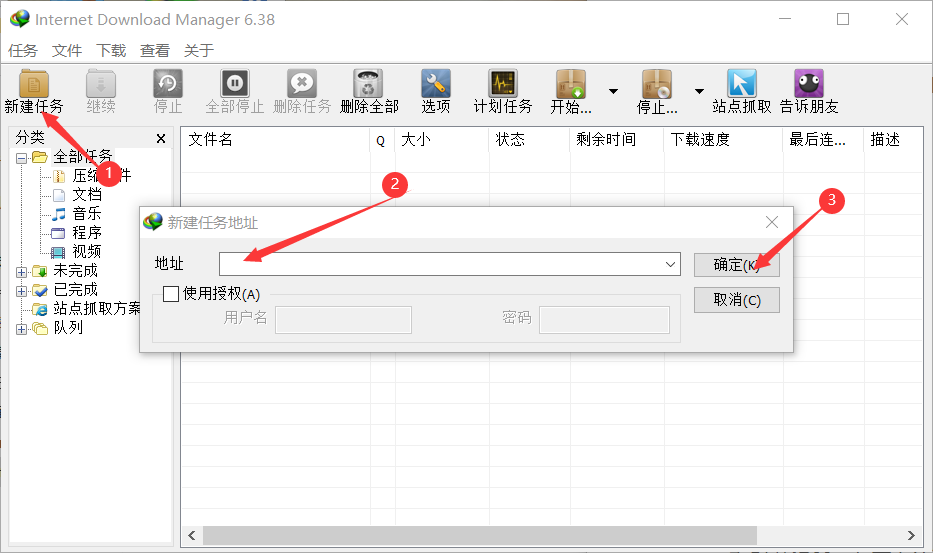The width and height of the screenshot is (933, 553).
Task: Click the 停止 stop icon
Action: pyautogui.click(x=168, y=83)
